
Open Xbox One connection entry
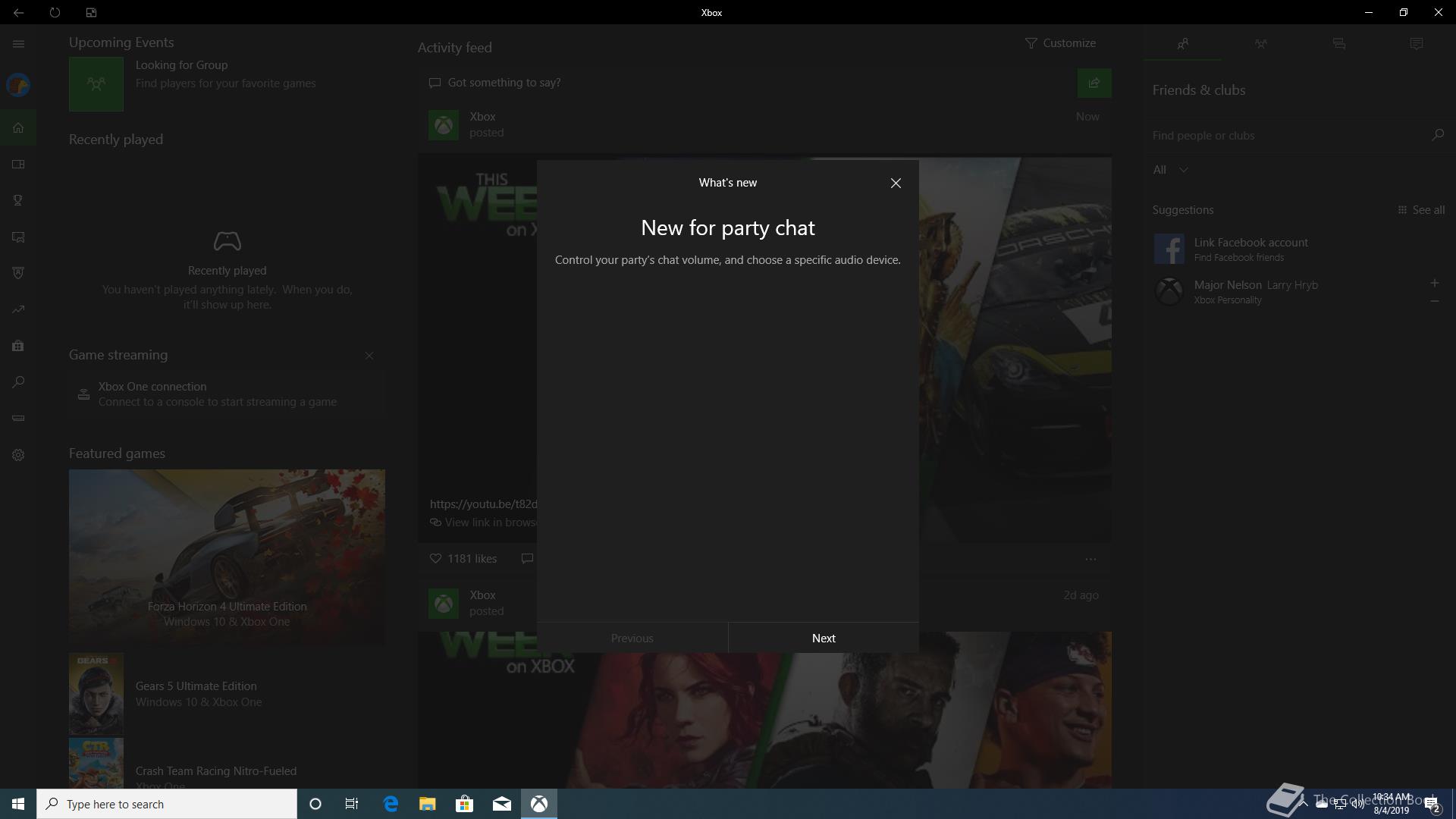pyautogui.click(x=227, y=394)
